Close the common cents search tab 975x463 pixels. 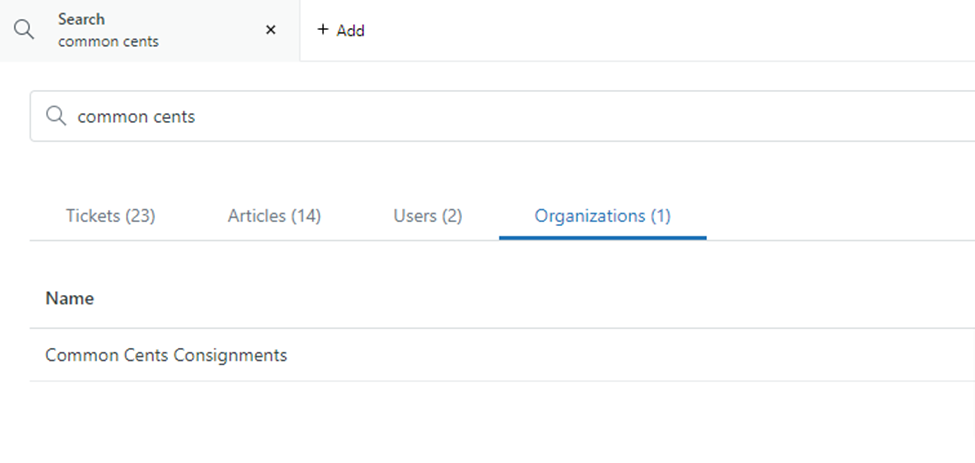tap(270, 30)
